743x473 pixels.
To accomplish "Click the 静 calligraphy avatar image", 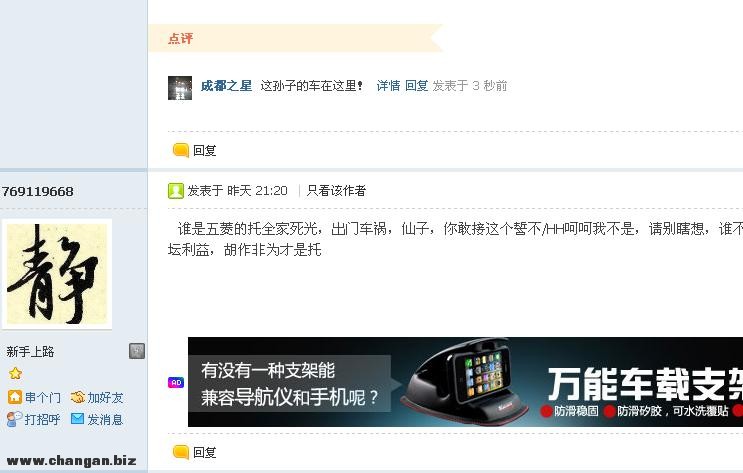I will click(x=57, y=274).
